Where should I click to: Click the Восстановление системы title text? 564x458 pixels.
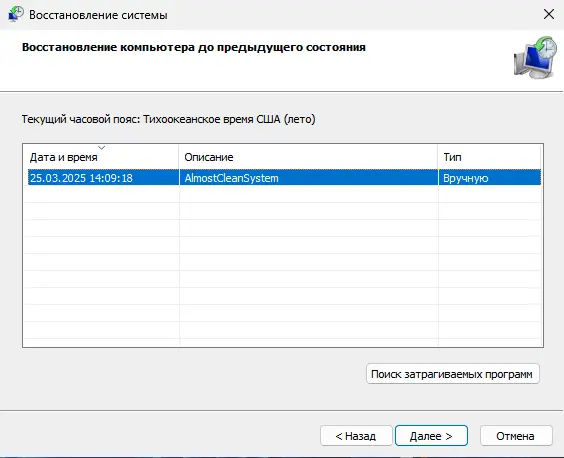coord(98,15)
